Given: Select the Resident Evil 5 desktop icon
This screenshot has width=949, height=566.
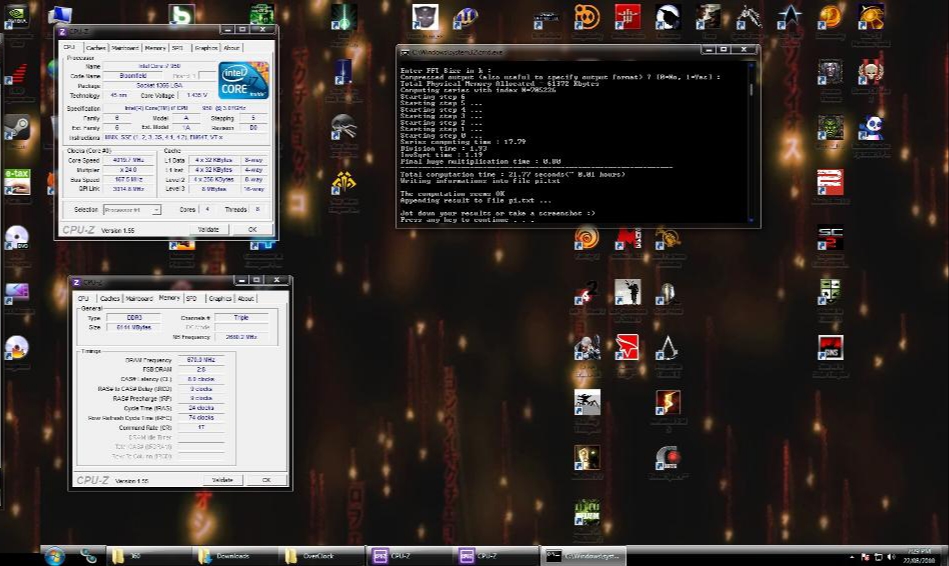Looking at the screenshot, I should [x=668, y=403].
